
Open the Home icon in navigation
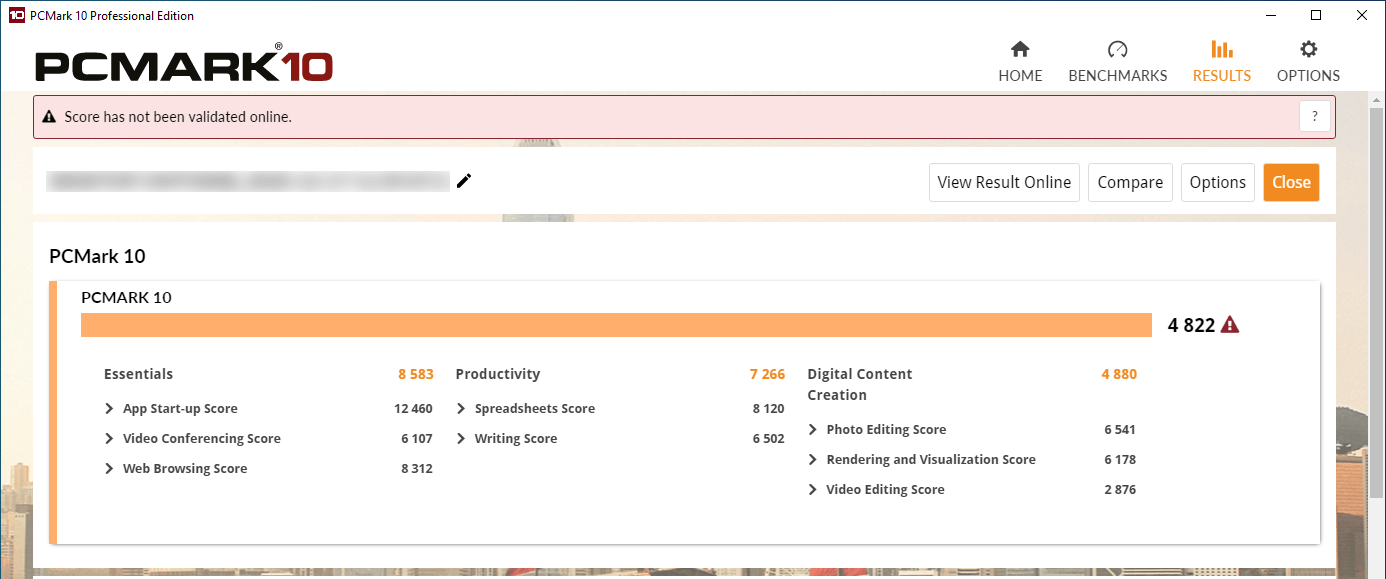pos(1020,49)
